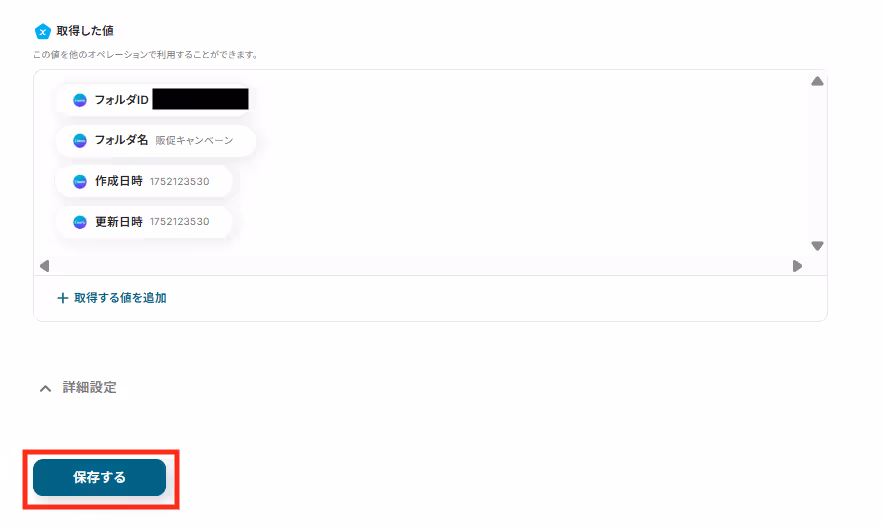
Task: Click the scroll left arrow in the values panel
Action: pos(44,266)
